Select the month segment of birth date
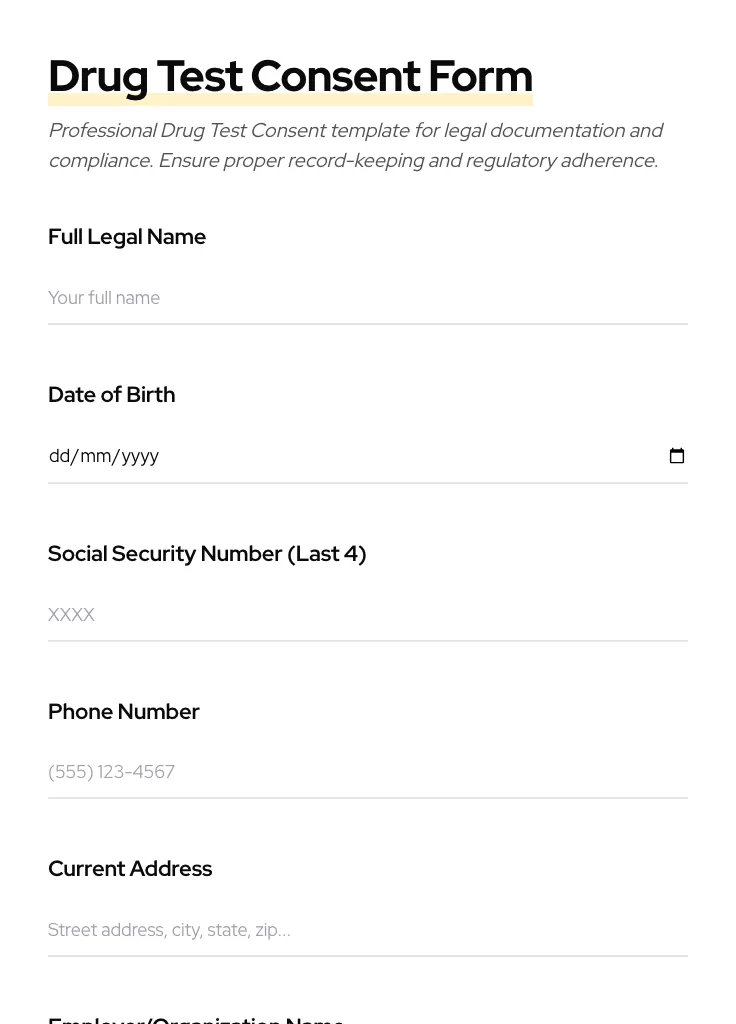This screenshot has width=736, height=1024. (x=95, y=456)
